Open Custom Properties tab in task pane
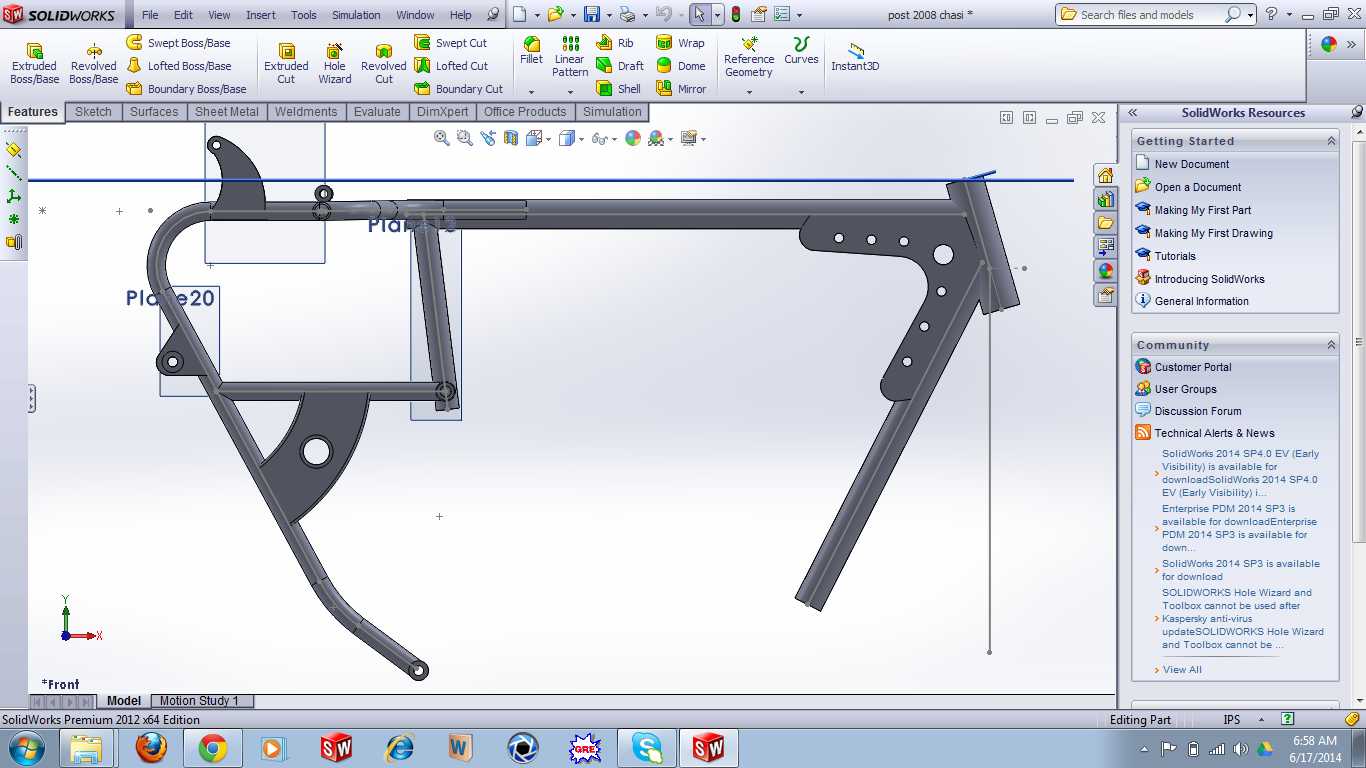The height and width of the screenshot is (768, 1366). point(1105,295)
